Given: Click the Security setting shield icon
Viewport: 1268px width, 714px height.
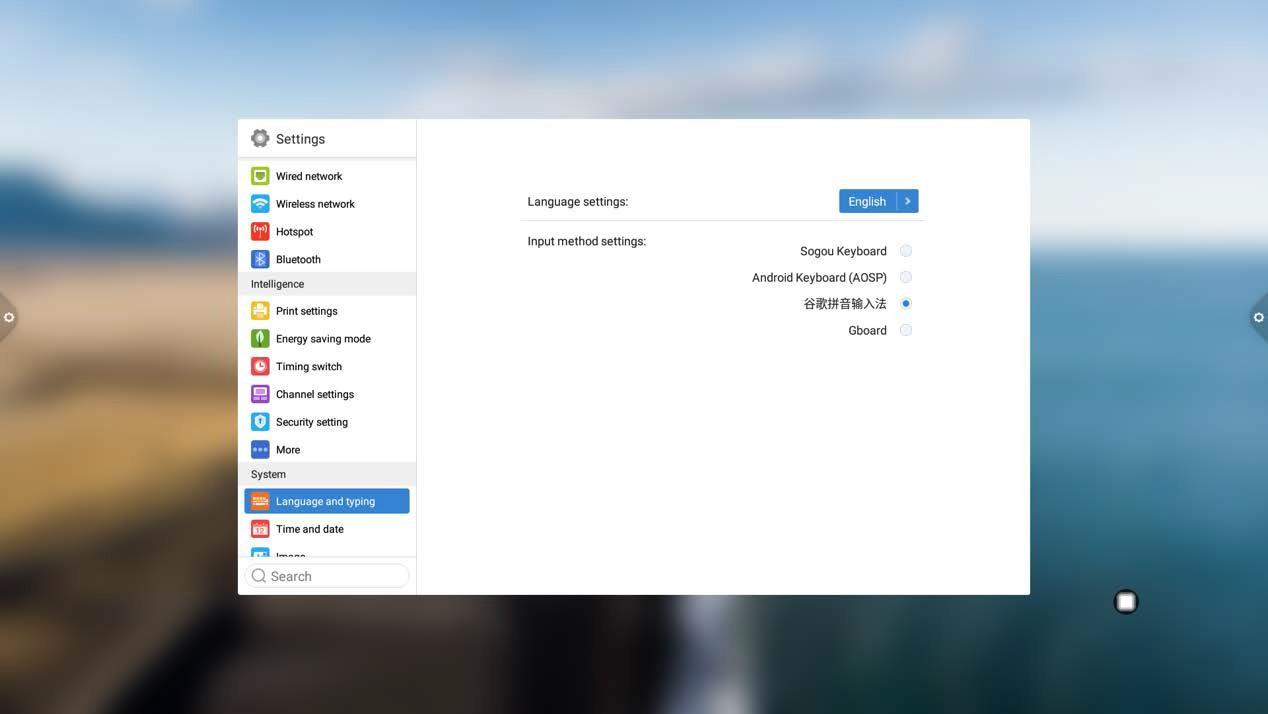Looking at the screenshot, I should [x=260, y=422].
